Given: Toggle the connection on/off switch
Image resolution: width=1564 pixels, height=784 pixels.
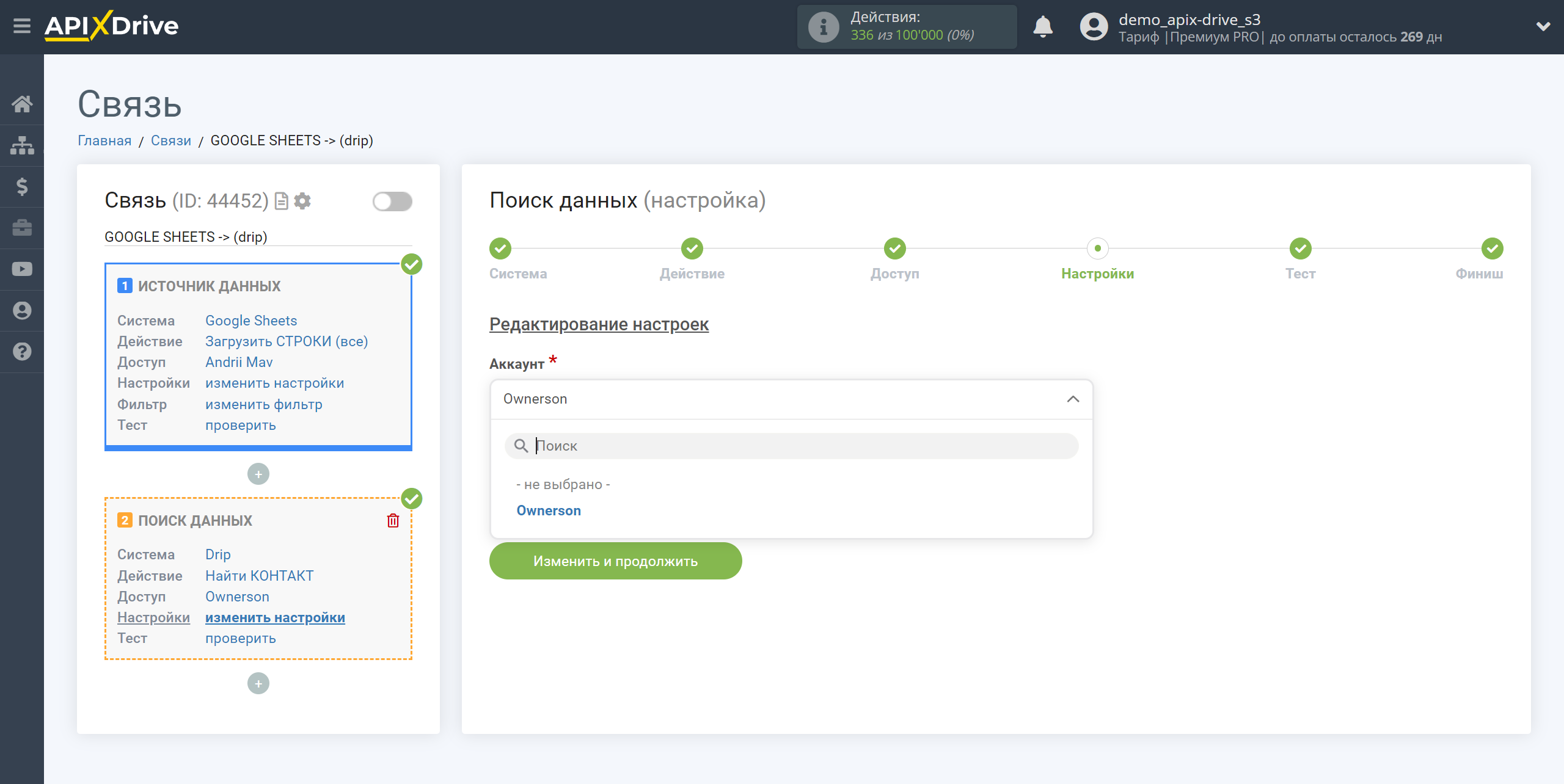Looking at the screenshot, I should point(392,201).
